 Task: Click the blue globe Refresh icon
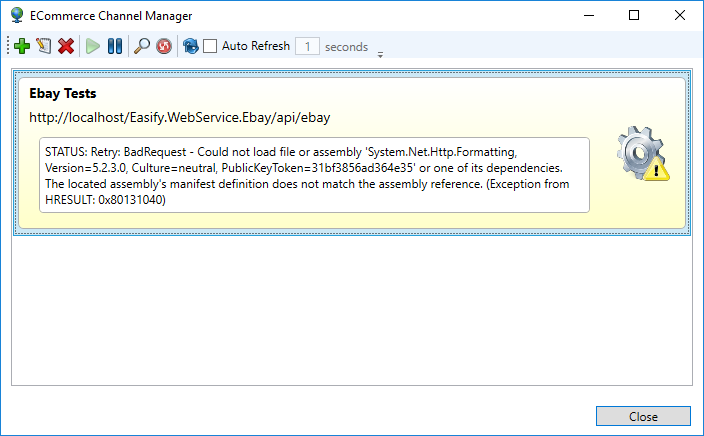tap(190, 46)
